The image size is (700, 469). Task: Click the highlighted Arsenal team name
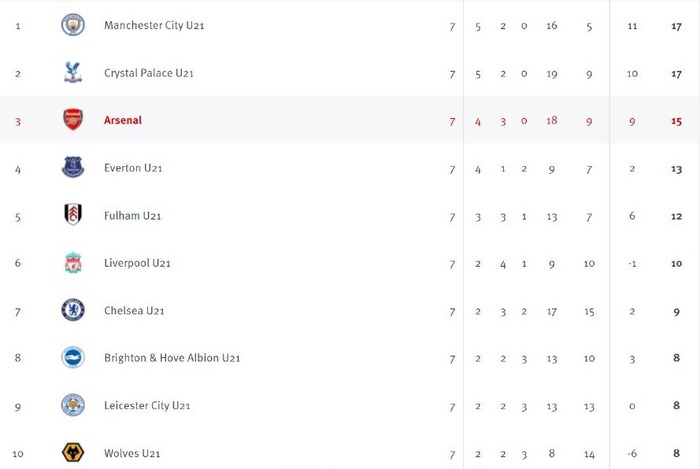123,120
